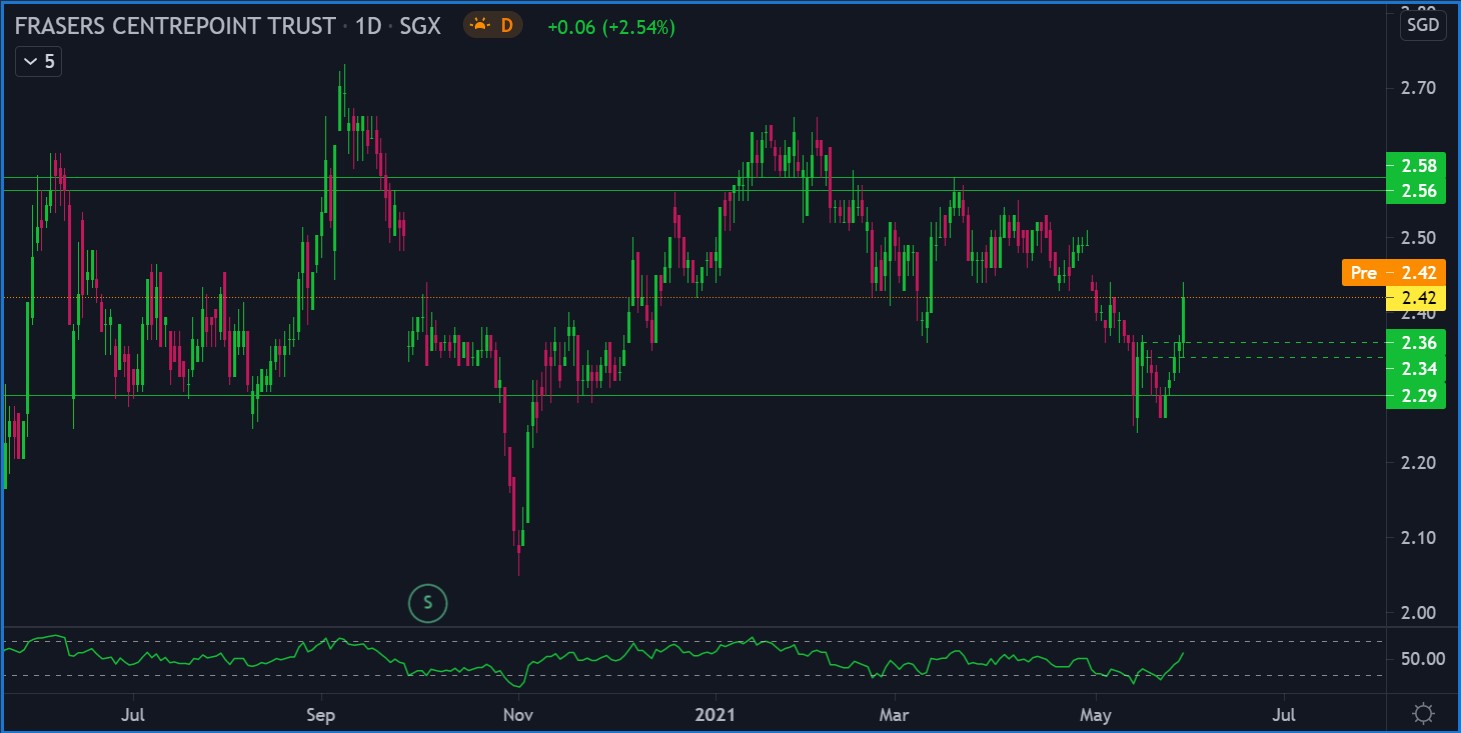Screen dimensions: 1461x733
Task: Select the 2.36 green price label
Action: 1416,343
